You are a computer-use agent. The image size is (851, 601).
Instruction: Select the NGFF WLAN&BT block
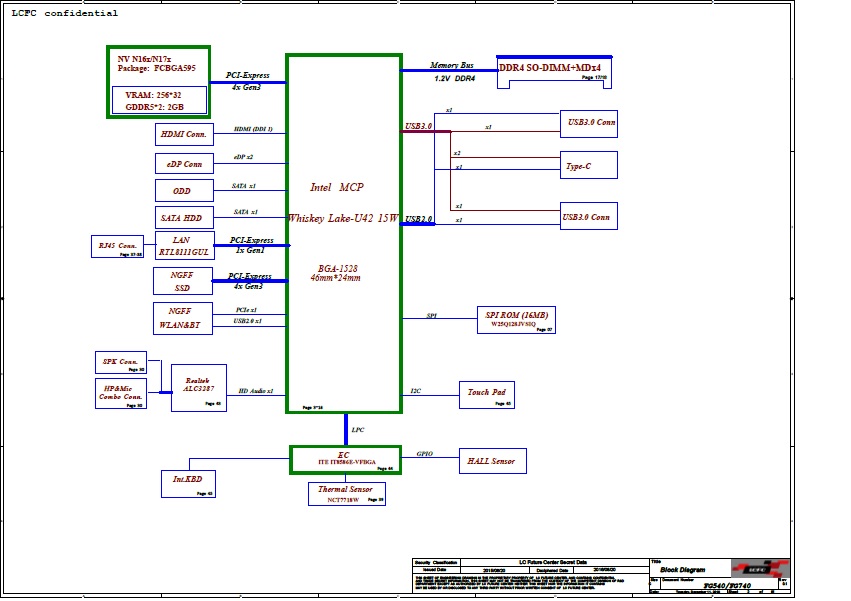click(x=183, y=318)
